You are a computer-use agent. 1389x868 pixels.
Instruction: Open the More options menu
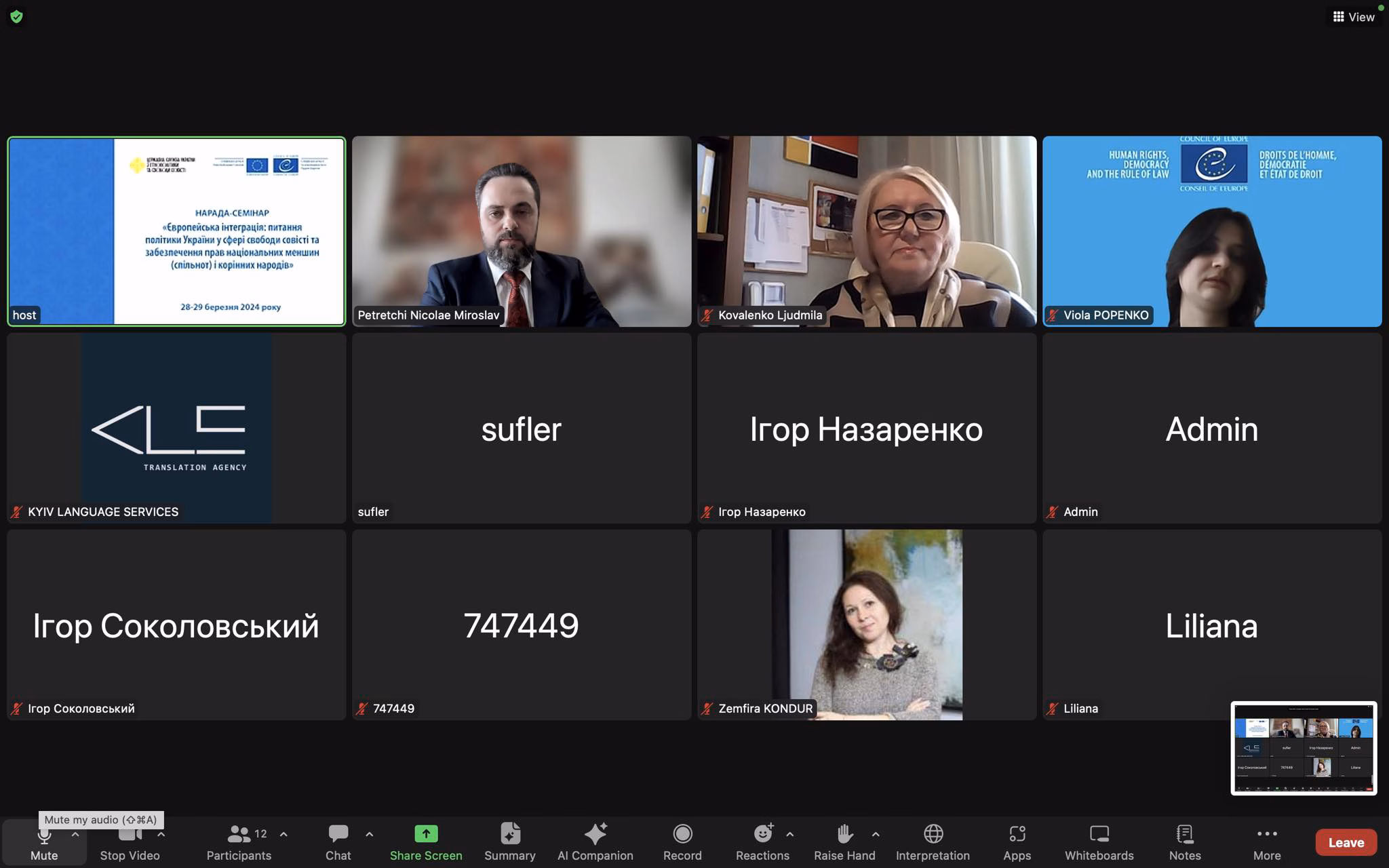(1267, 842)
